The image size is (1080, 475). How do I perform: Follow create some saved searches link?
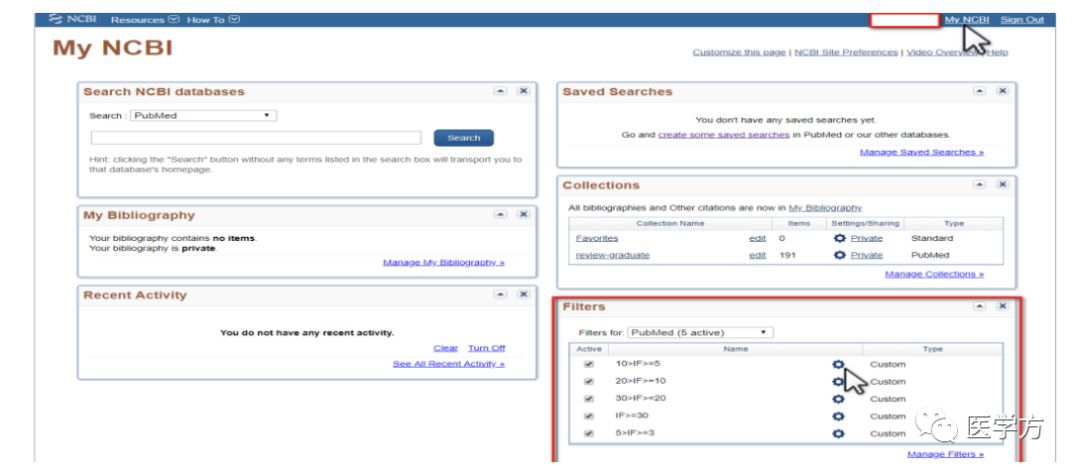pyautogui.click(x=723, y=135)
